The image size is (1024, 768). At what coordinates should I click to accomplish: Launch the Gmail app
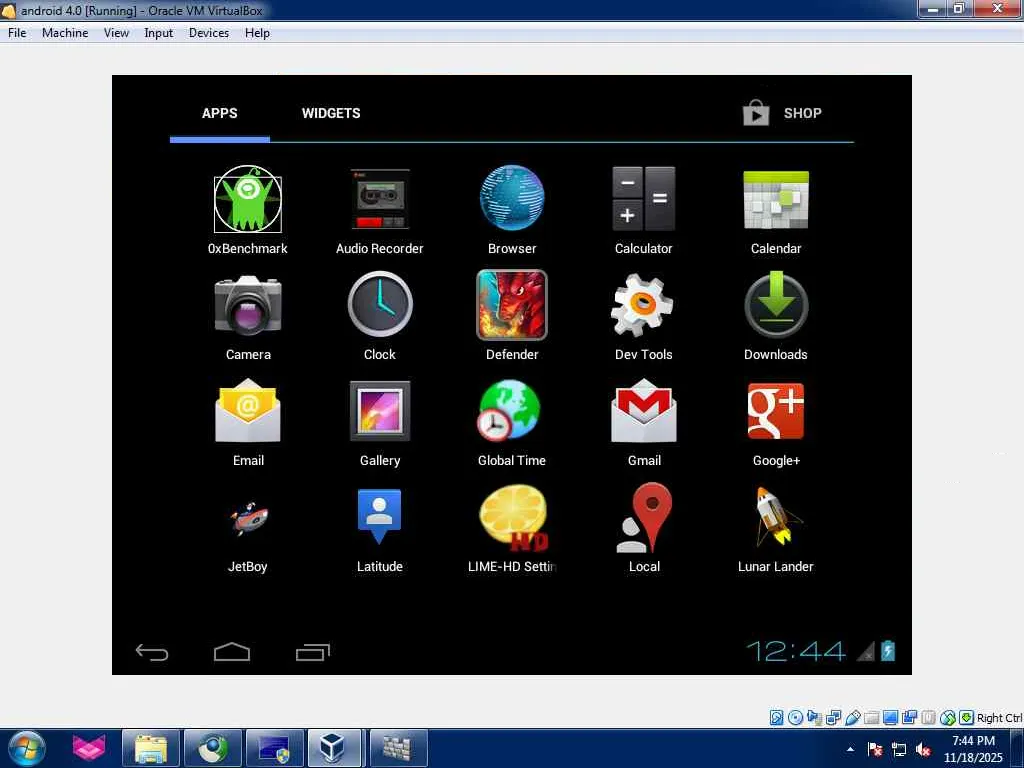coord(644,423)
